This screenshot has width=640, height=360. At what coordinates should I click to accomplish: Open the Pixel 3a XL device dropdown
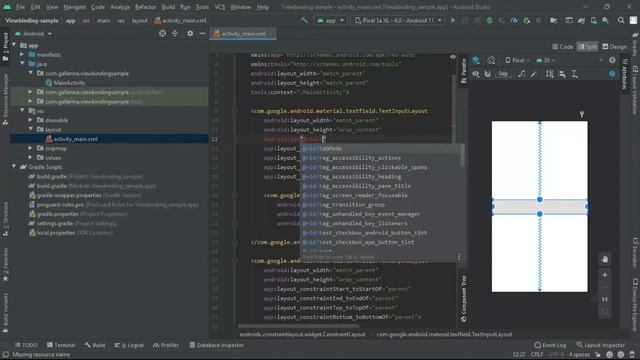pos(398,20)
